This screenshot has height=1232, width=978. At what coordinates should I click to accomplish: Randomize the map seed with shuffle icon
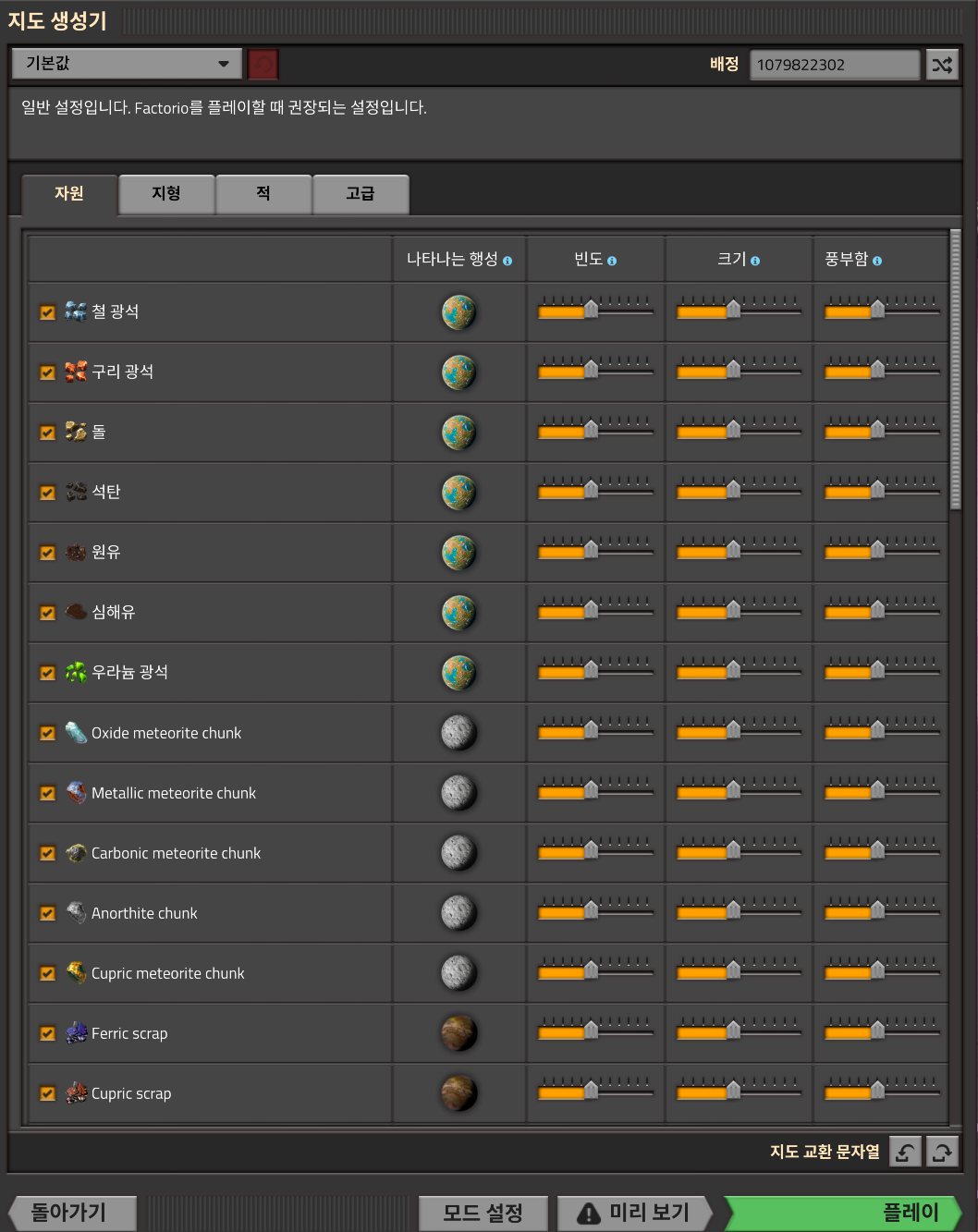point(942,65)
